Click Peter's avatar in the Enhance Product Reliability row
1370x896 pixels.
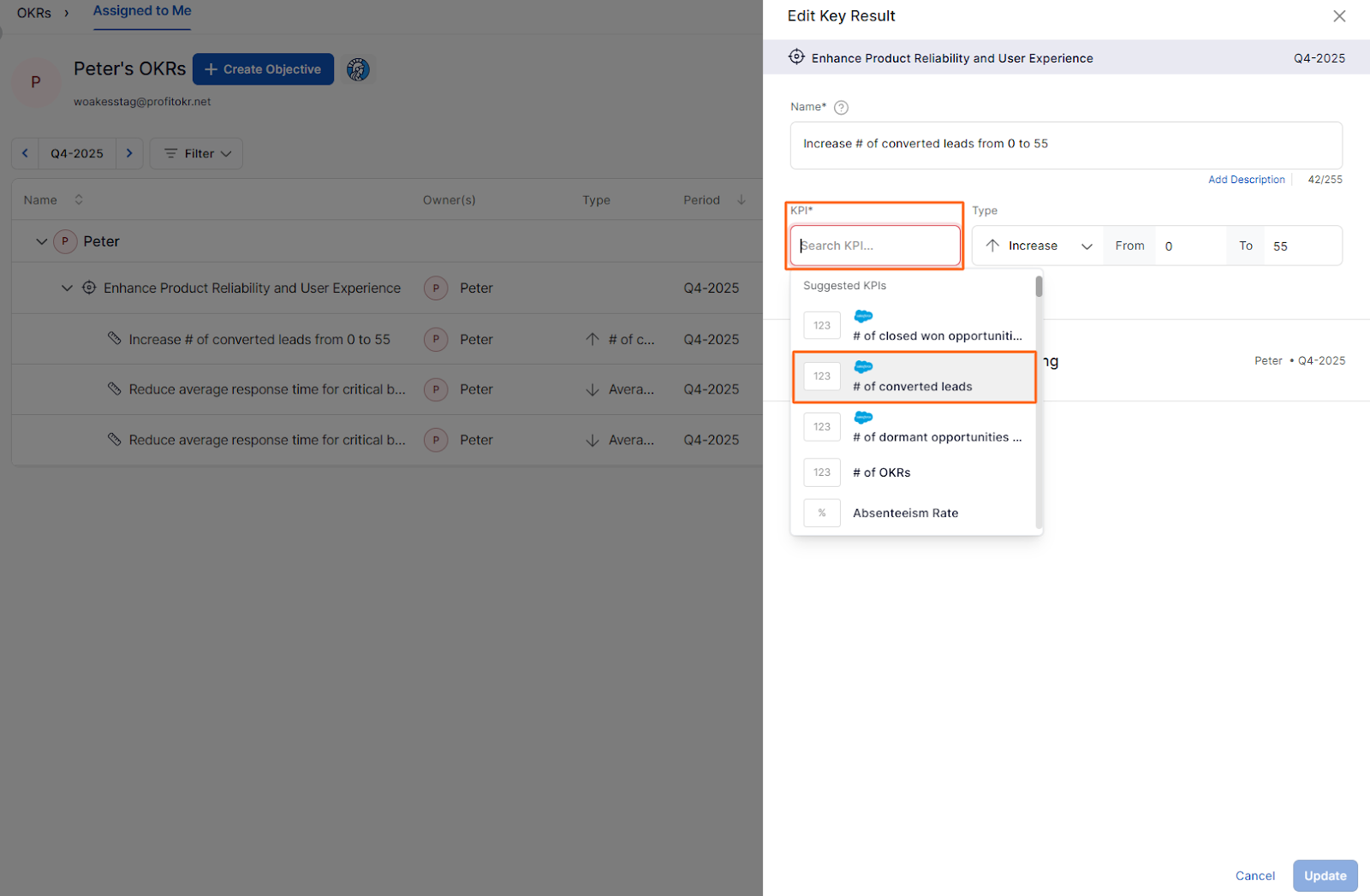436,288
